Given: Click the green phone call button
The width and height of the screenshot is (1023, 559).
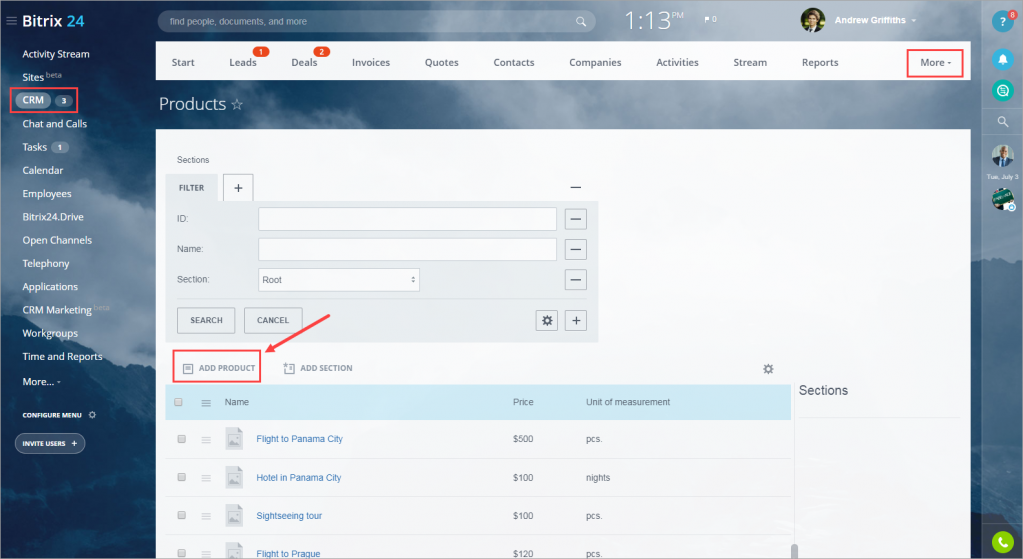Looking at the screenshot, I should tap(1003, 542).
